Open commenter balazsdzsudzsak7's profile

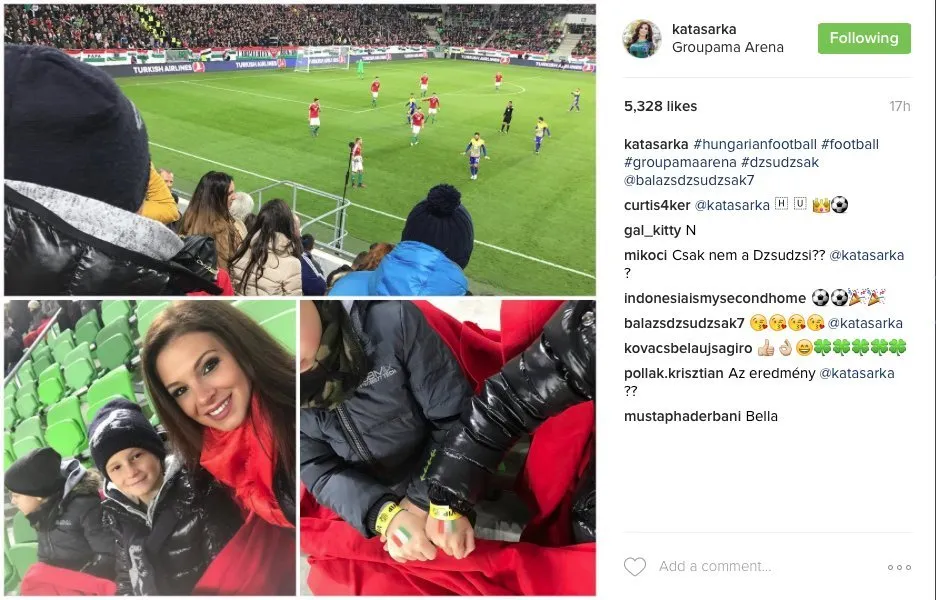[x=684, y=324]
